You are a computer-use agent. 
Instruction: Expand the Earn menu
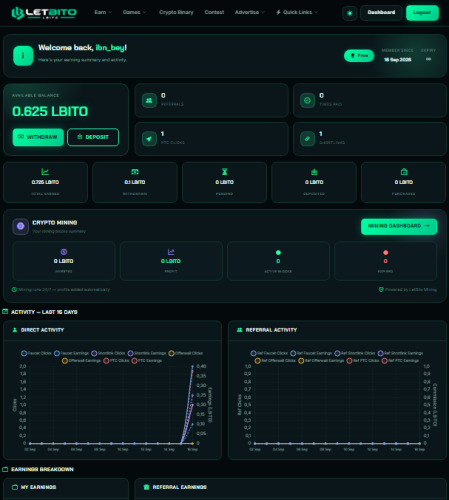(x=103, y=12)
